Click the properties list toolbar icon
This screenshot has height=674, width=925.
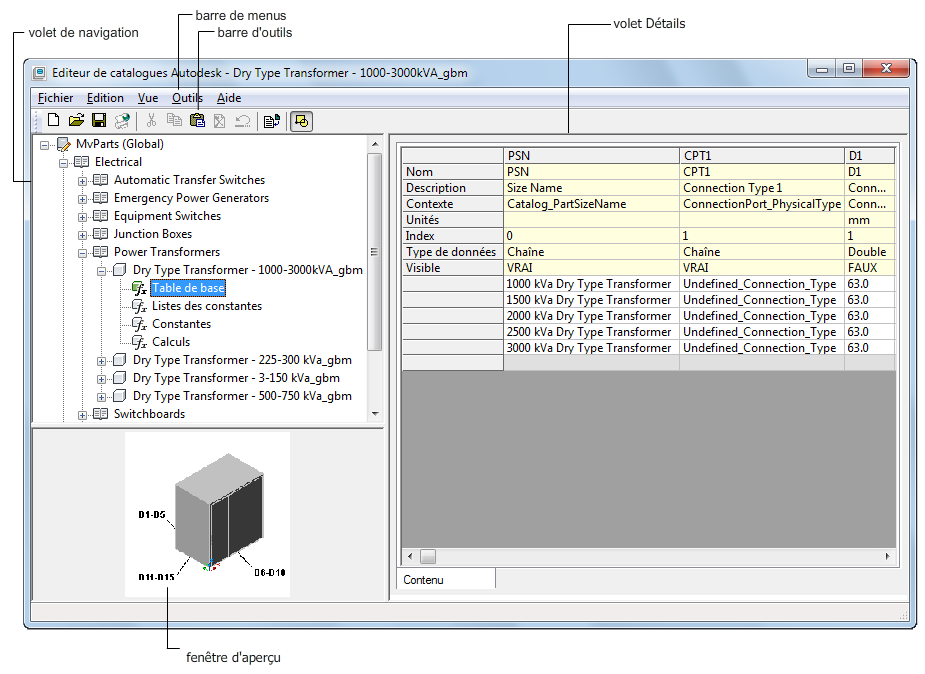point(271,121)
